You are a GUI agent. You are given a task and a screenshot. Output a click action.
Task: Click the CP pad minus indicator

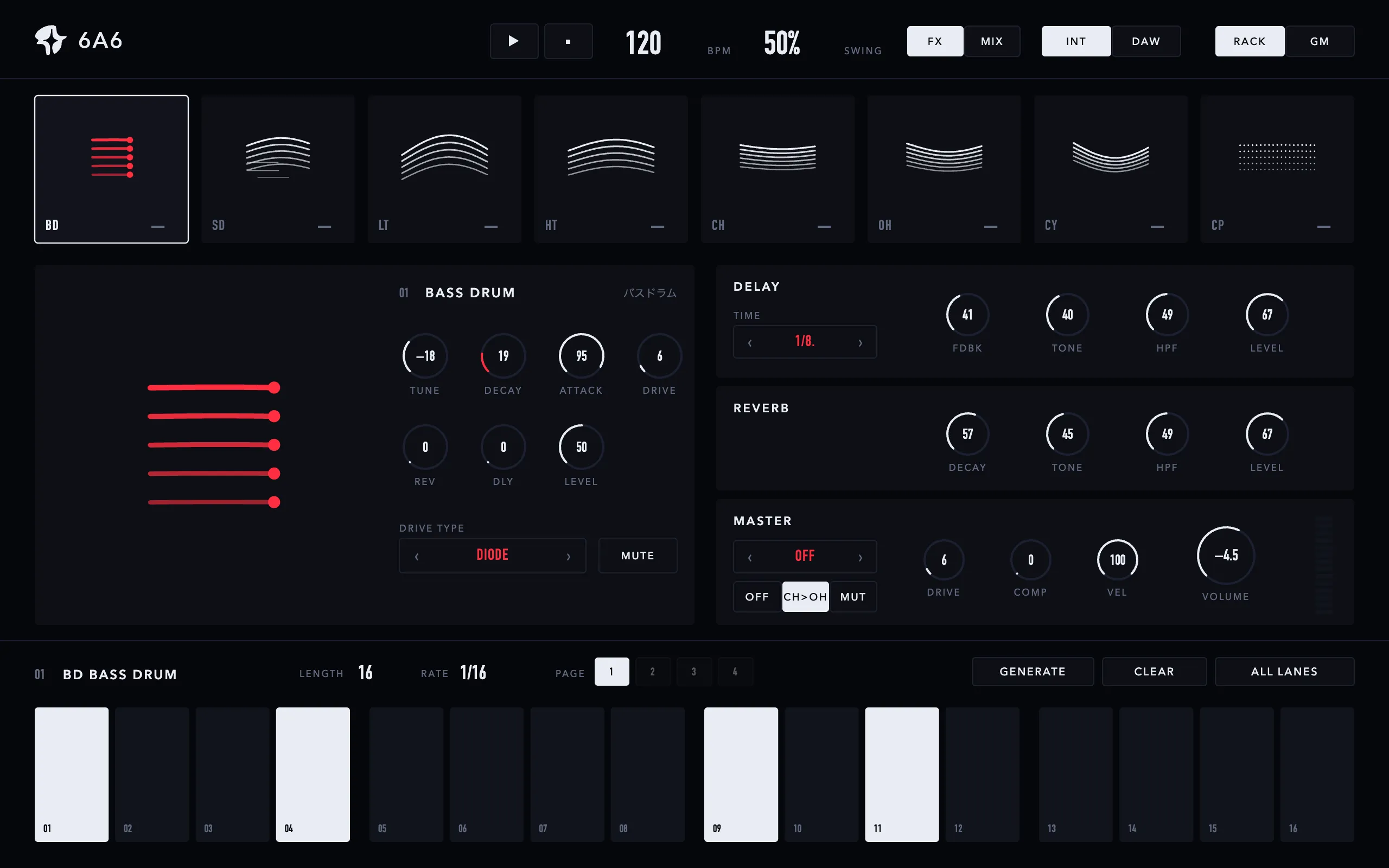point(1323,227)
